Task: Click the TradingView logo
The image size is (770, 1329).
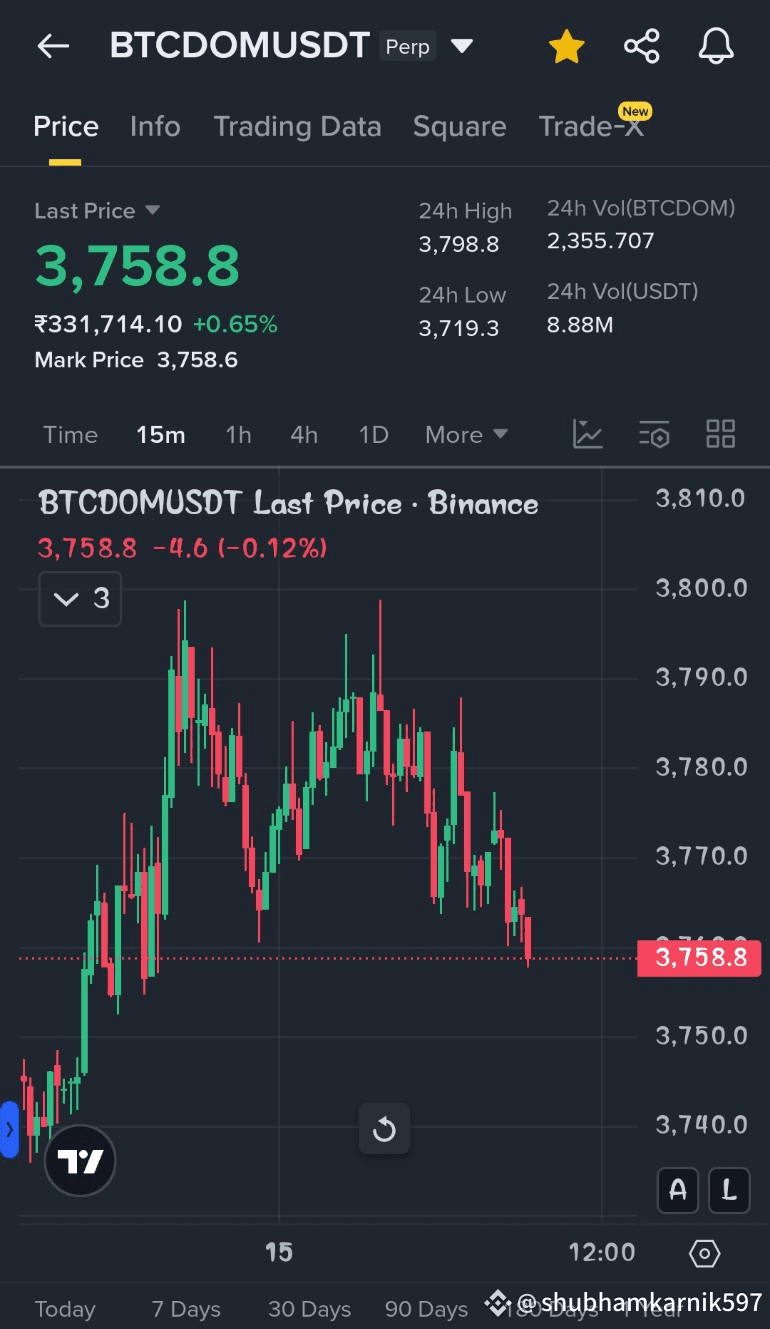Action: click(x=80, y=1161)
